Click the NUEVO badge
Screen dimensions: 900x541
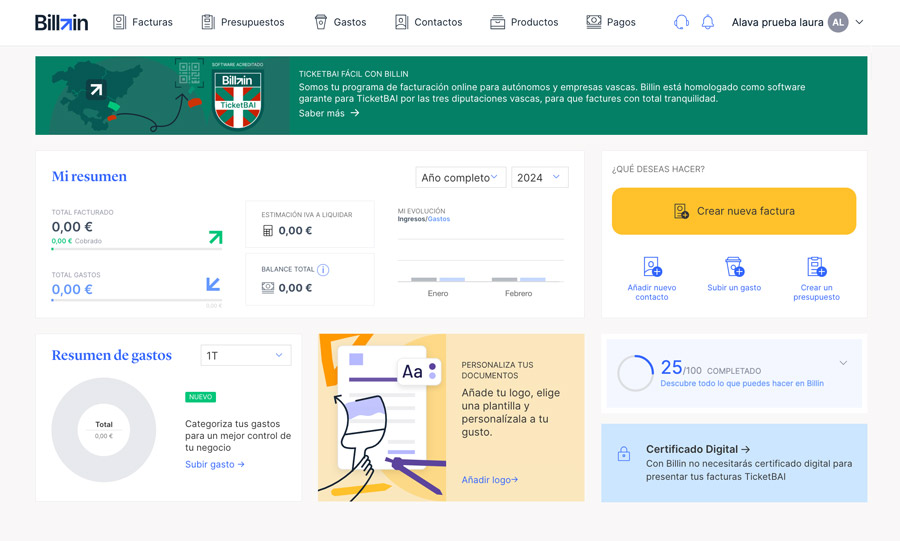coord(200,397)
